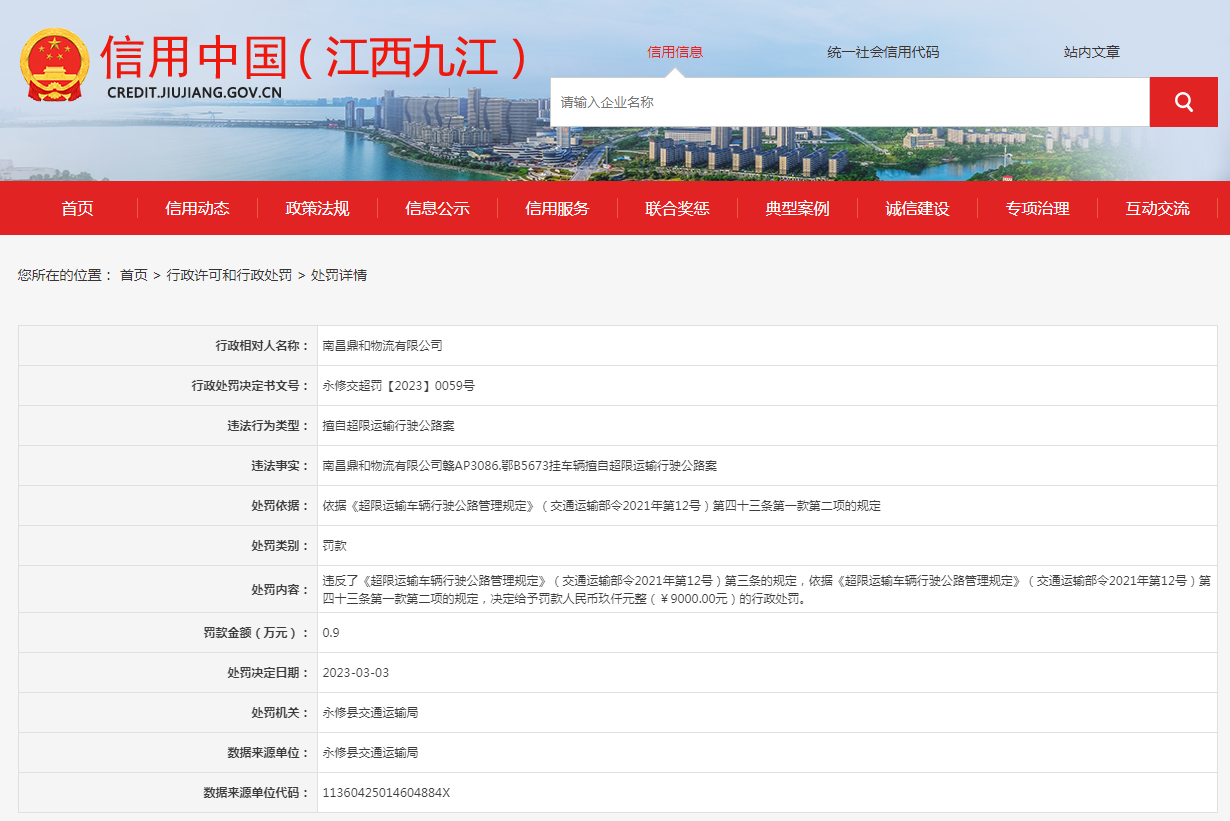Screen dimensions: 1230x821
Task: Click the national emblem logo
Action: coord(54,65)
